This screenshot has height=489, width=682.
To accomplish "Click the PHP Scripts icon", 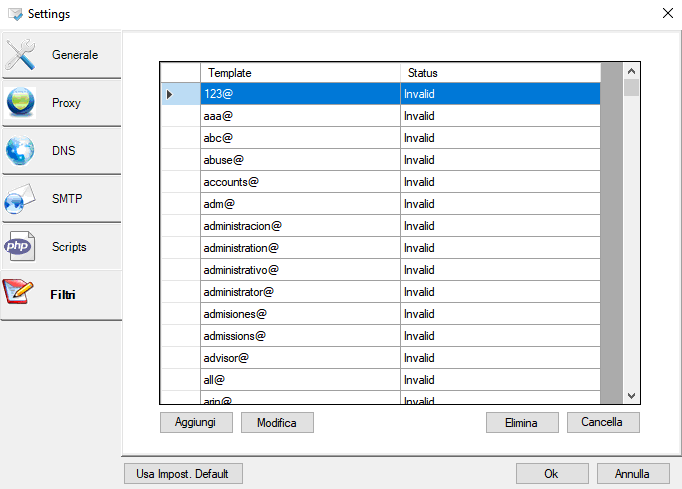I will 20,247.
